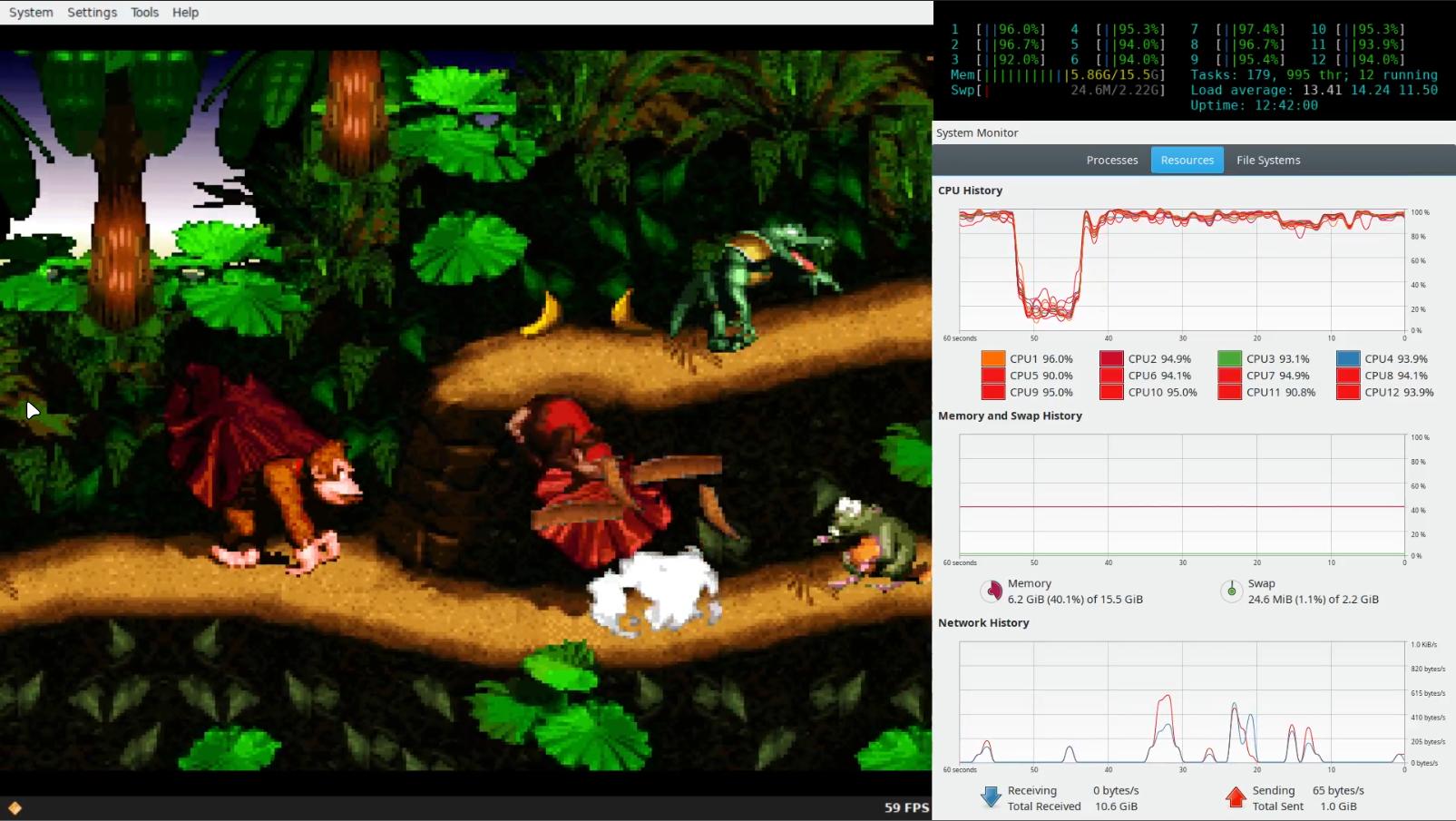Click the 6.2 GiB memory usage text
This screenshot has width=1456, height=821.
(x=1075, y=599)
